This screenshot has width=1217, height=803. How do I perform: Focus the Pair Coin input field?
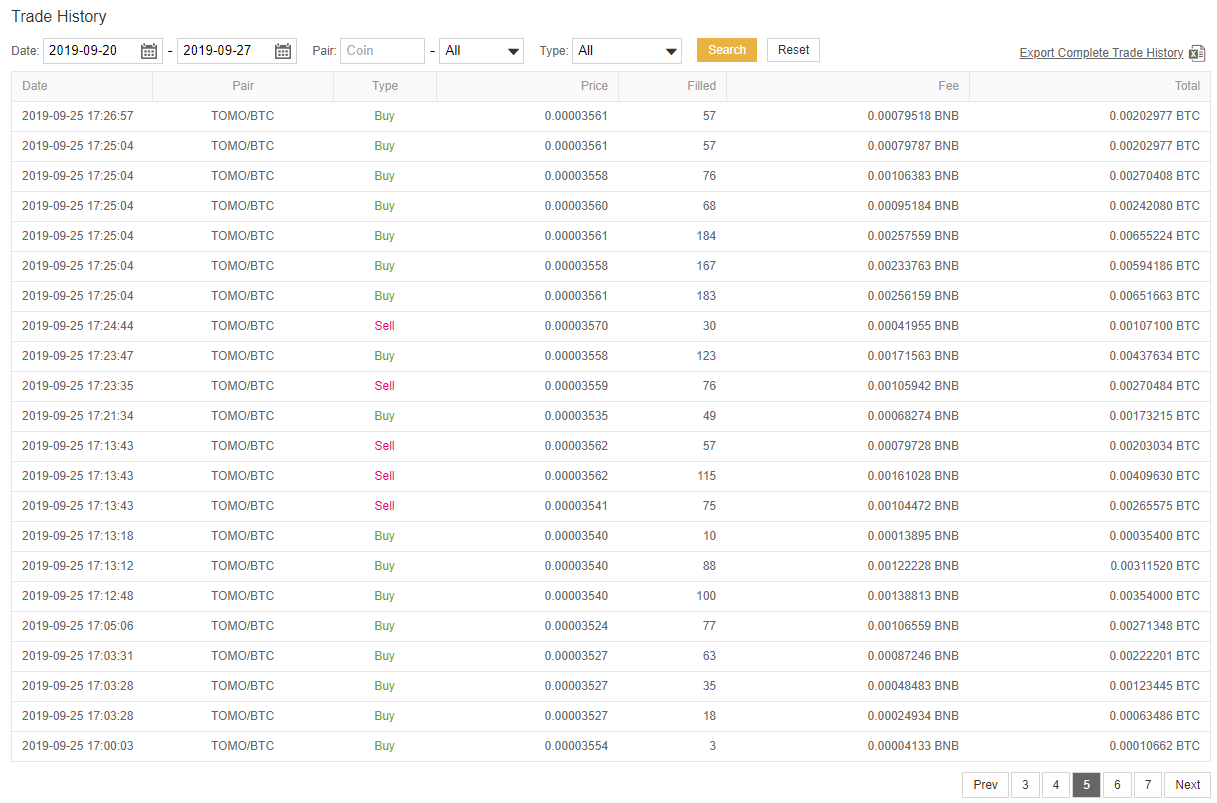(x=382, y=51)
